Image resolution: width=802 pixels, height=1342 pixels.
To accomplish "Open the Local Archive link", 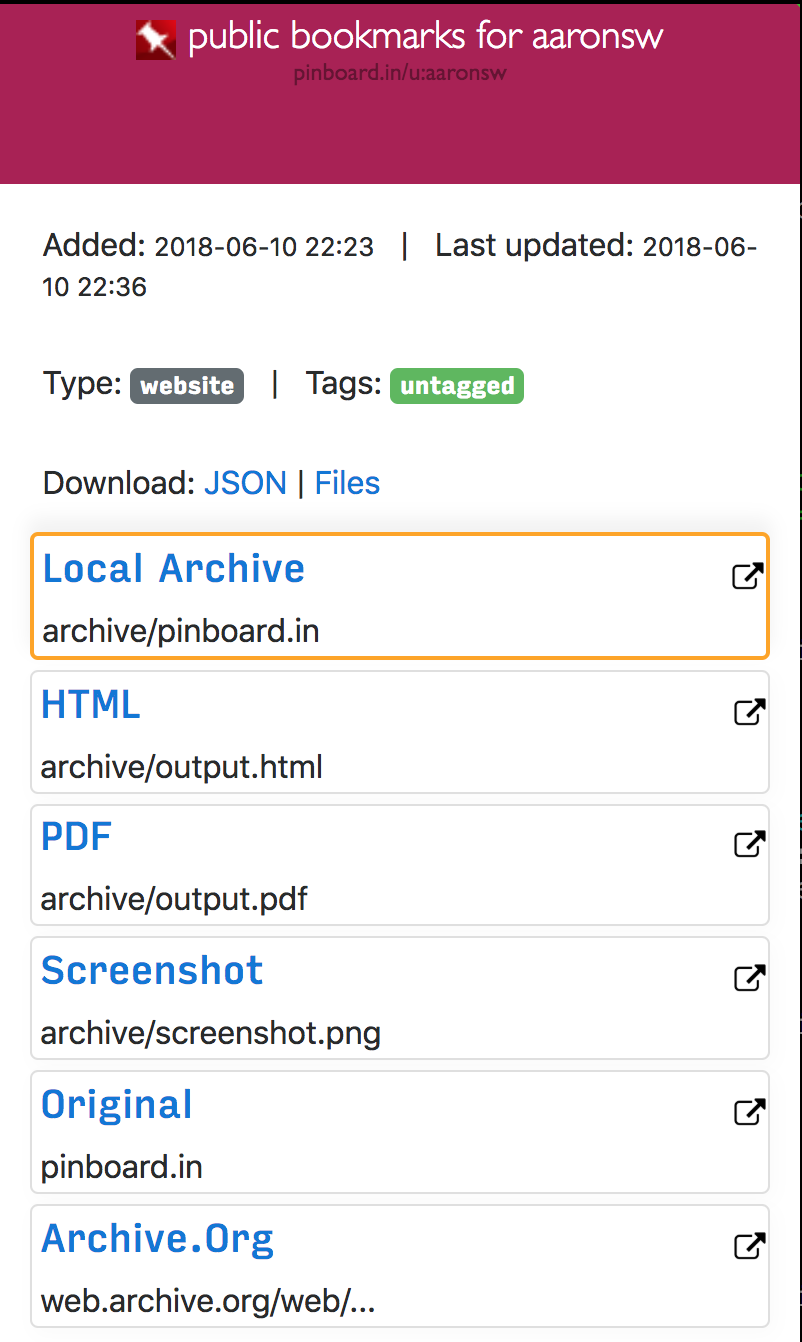I will 174,568.
